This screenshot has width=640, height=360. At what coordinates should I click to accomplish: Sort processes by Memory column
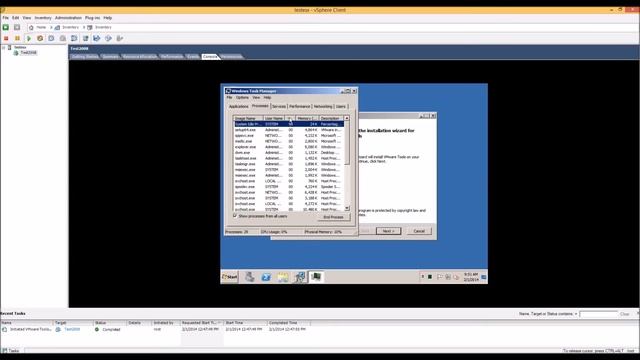coord(306,118)
